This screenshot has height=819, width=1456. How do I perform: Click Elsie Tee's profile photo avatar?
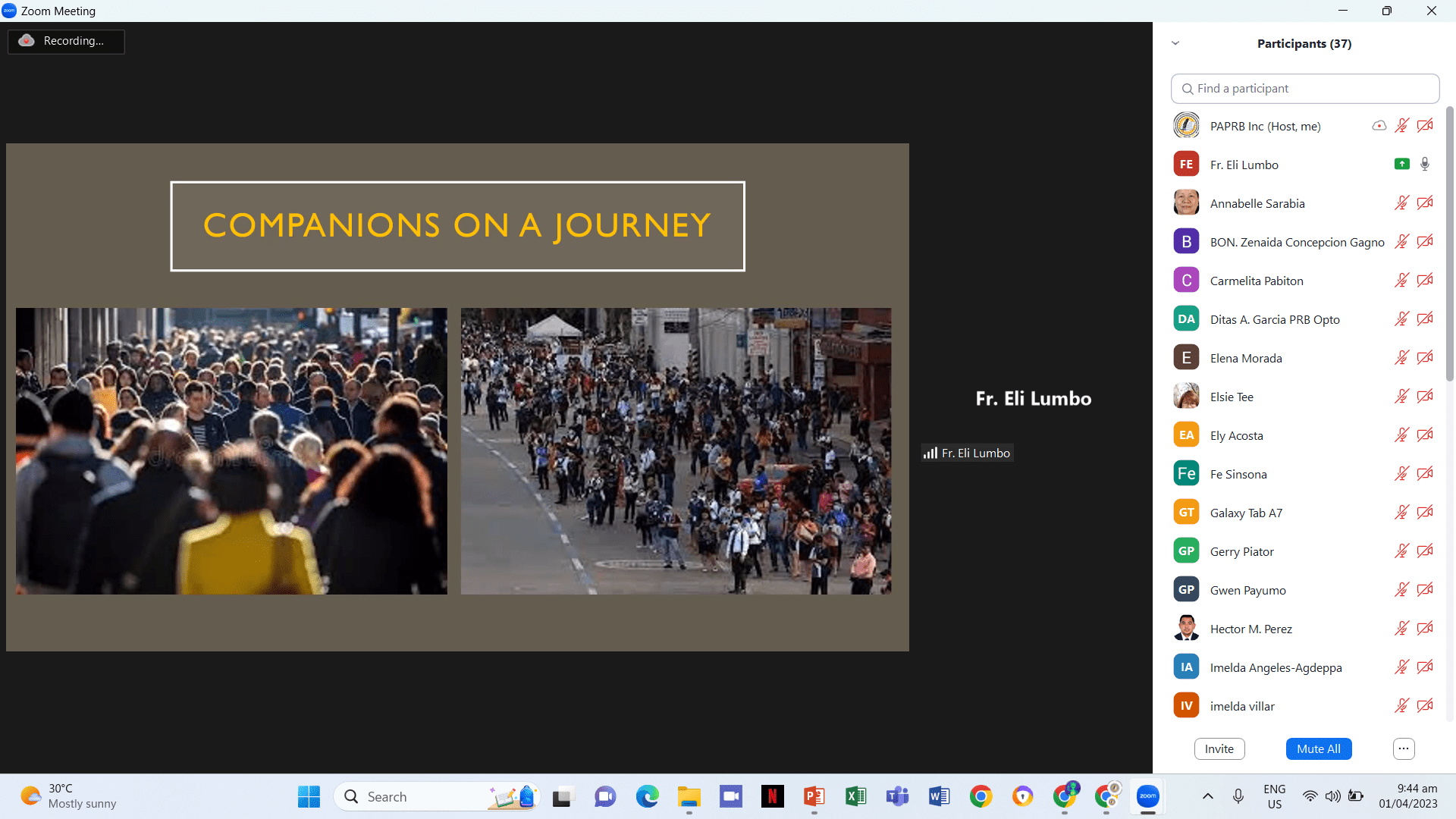coord(1186,397)
